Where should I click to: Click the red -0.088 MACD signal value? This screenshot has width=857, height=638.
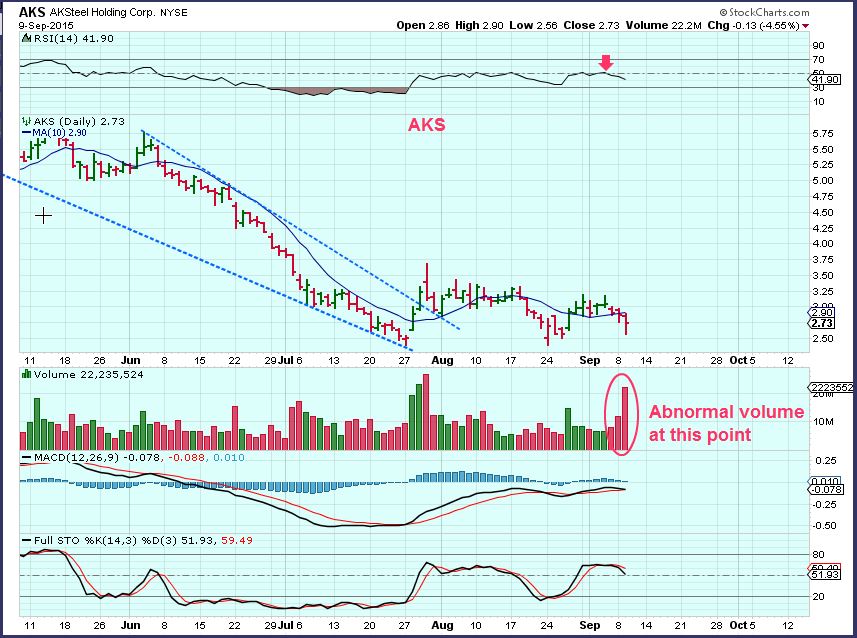tap(187, 458)
